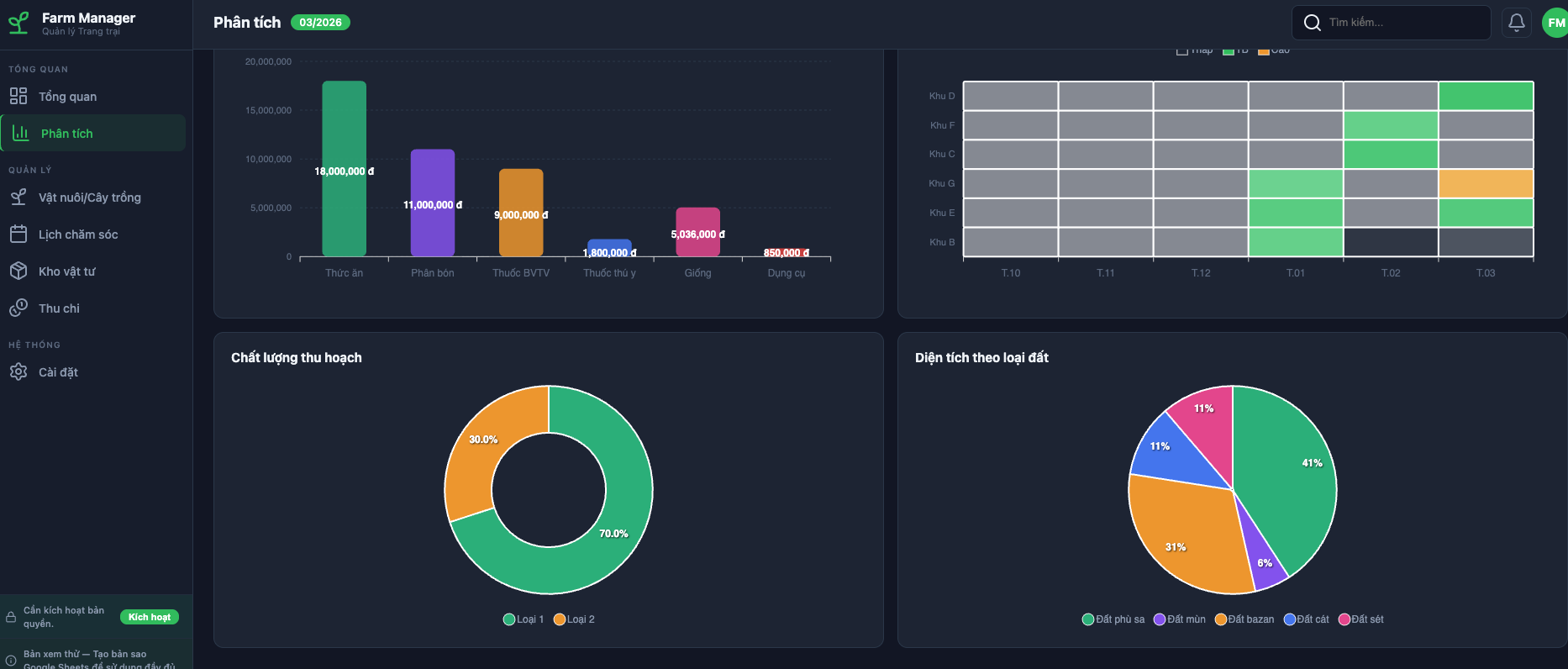Click the 03/2026 period badge
Viewport: 1568px width, 669px height.
pos(320,23)
